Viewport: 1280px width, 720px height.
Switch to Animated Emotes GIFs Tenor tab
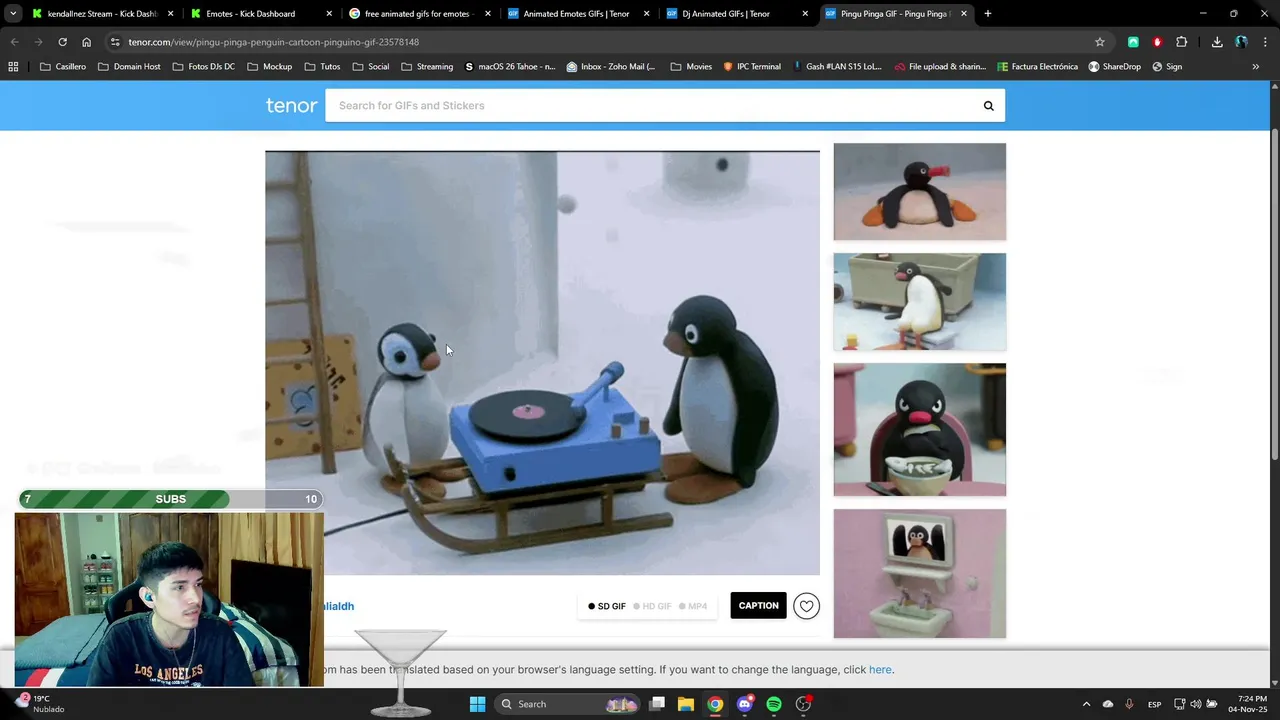(x=577, y=14)
